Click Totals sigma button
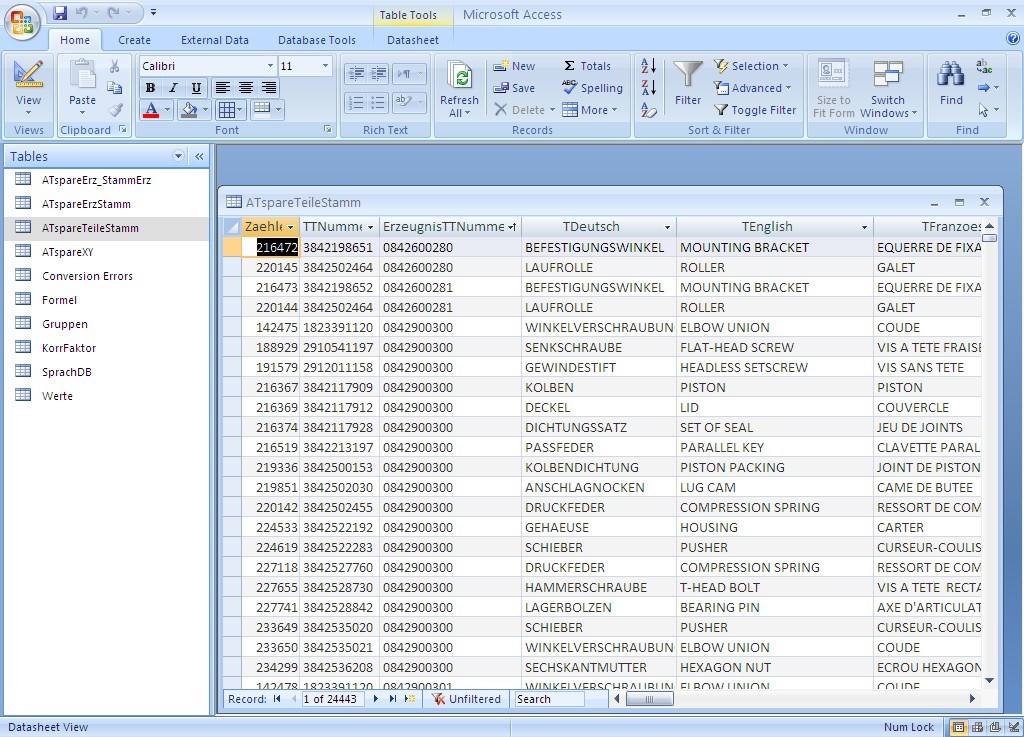This screenshot has width=1024, height=737. (587, 66)
